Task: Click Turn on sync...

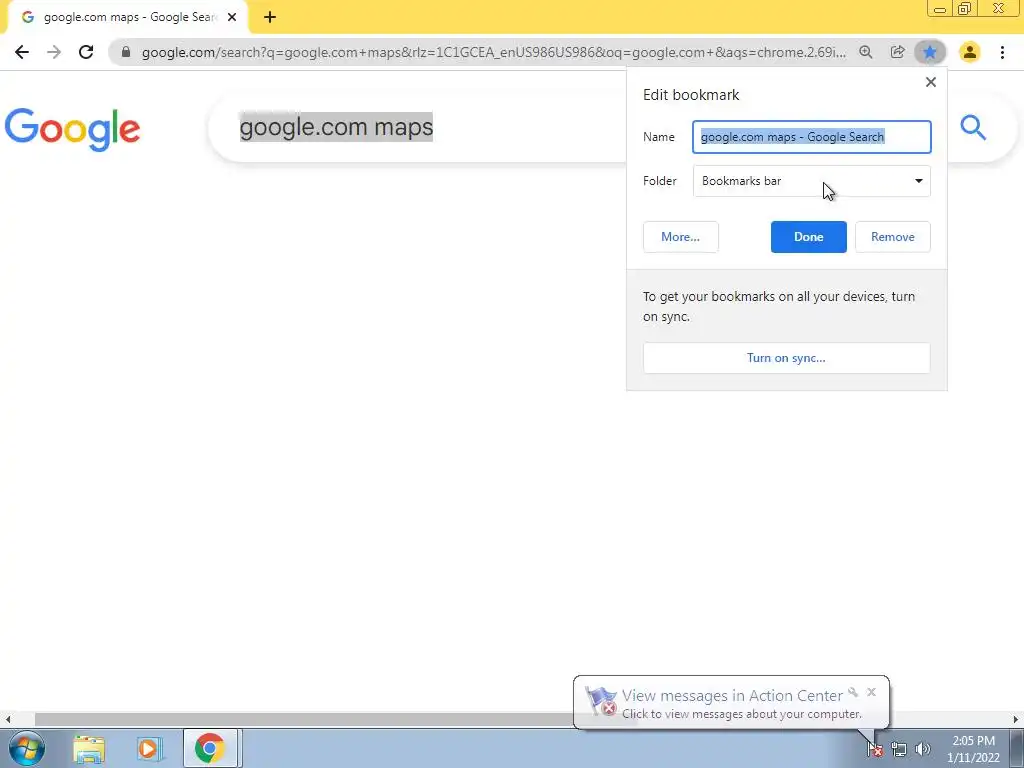Action: coord(786,358)
